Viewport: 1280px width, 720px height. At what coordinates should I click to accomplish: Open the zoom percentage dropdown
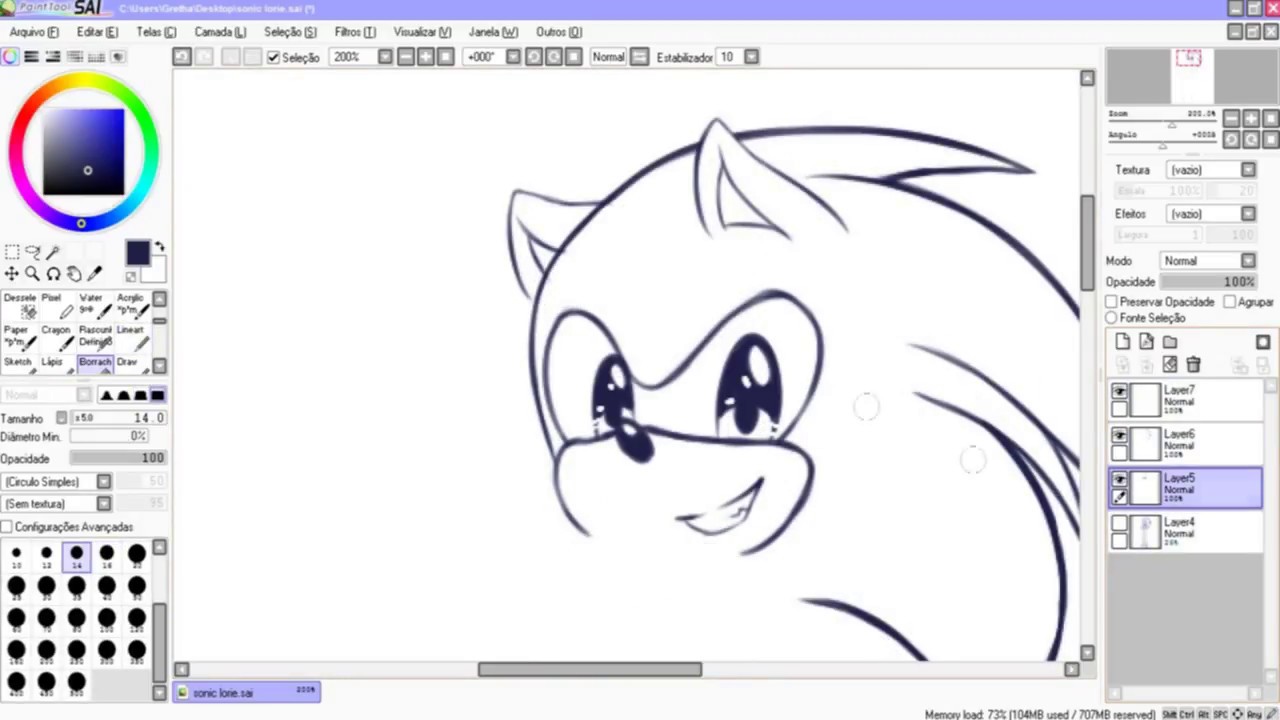click(x=385, y=57)
